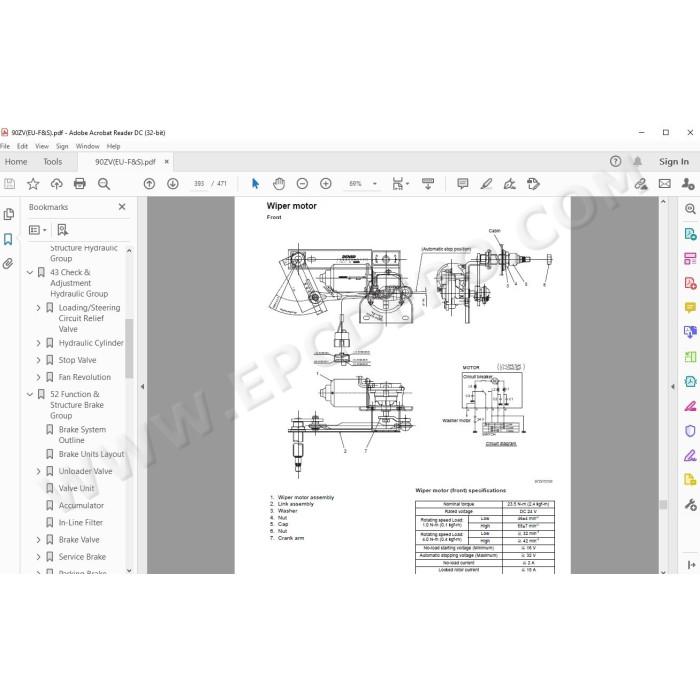The image size is (700, 700).
Task: Send file by email envelope icon
Action: point(665,183)
